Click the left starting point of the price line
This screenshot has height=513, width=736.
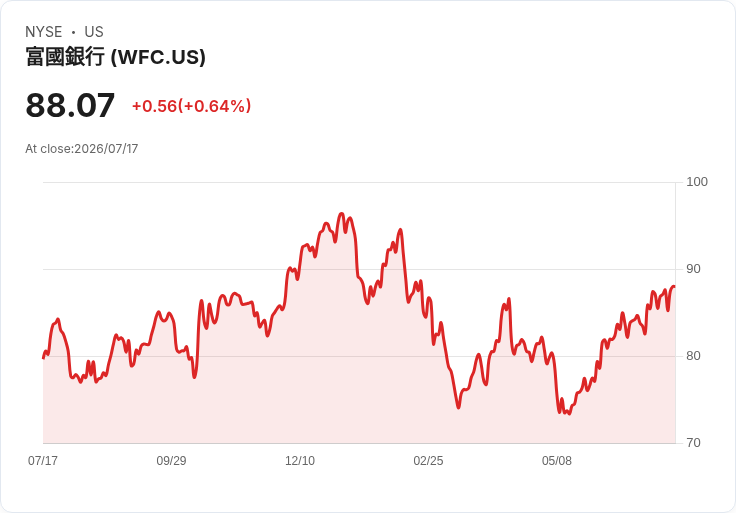43,358
